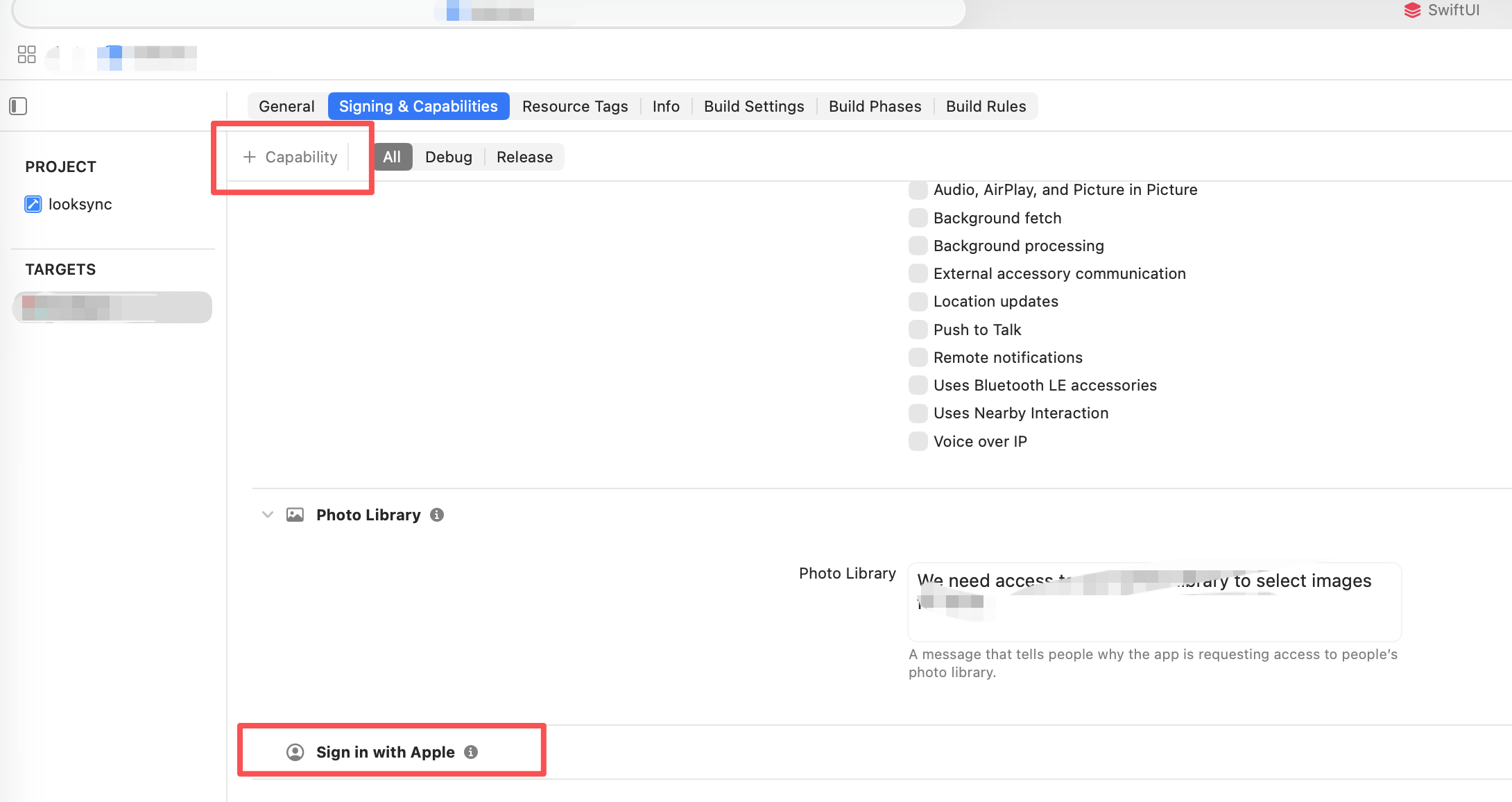Click the PROJECT heading in sidebar
Viewport: 1512px width, 802px height.
61,167
